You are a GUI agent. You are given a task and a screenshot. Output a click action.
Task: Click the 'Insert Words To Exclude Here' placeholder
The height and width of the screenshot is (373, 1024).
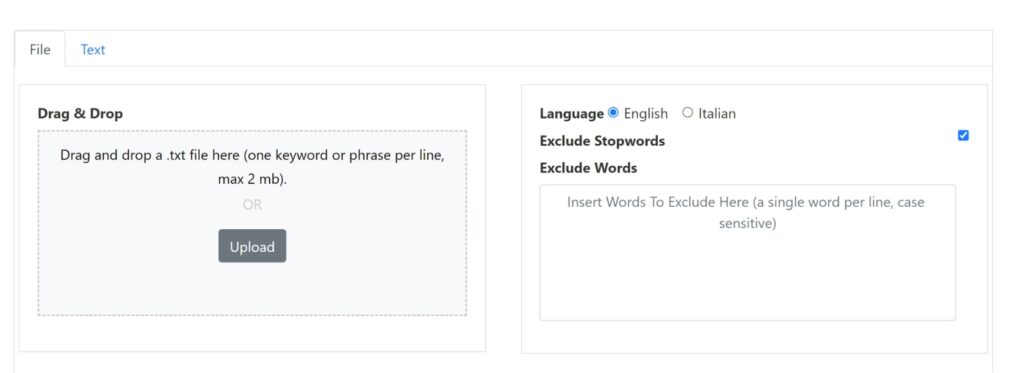click(746, 213)
